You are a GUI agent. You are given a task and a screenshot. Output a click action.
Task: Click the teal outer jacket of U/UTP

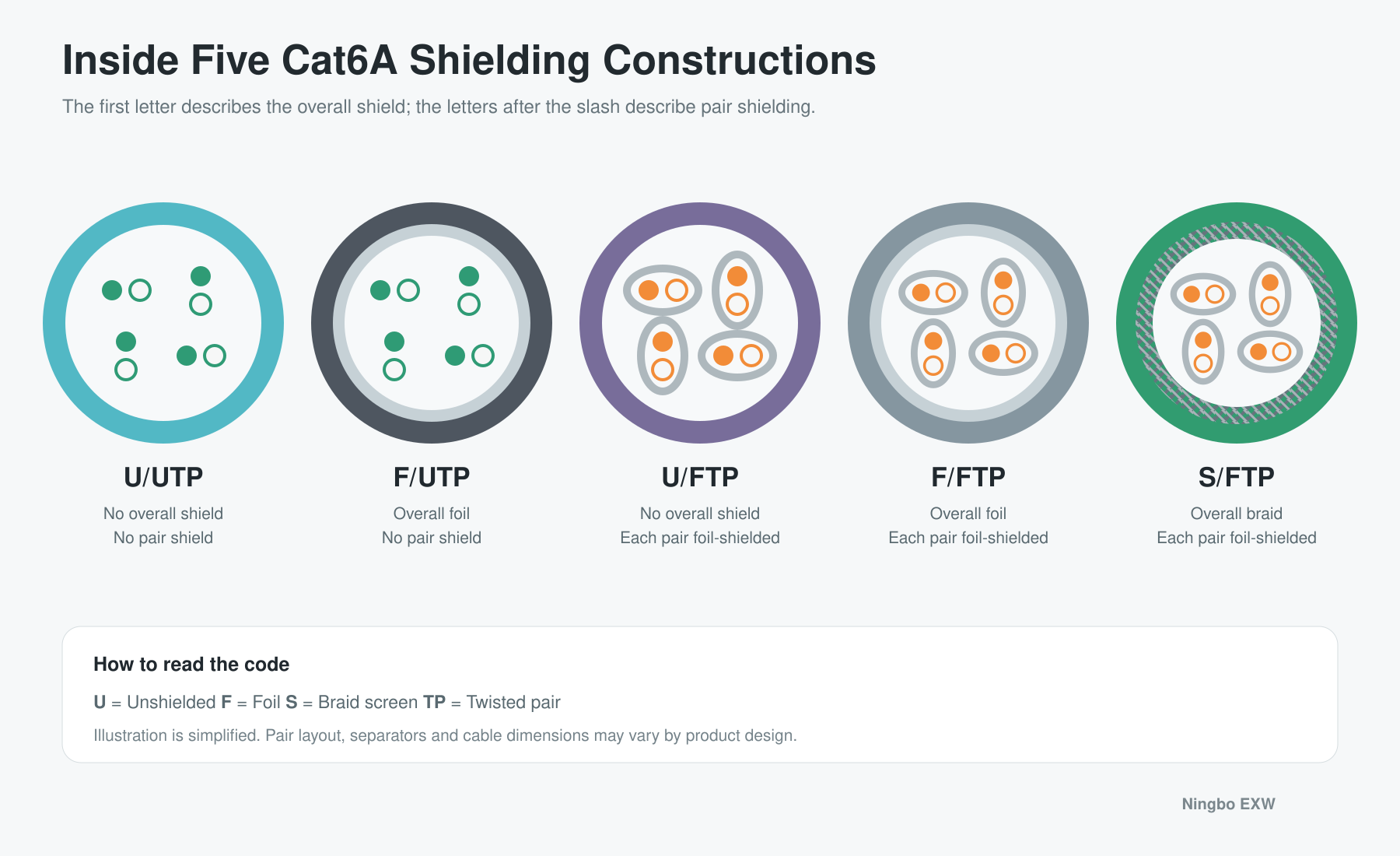click(163, 214)
